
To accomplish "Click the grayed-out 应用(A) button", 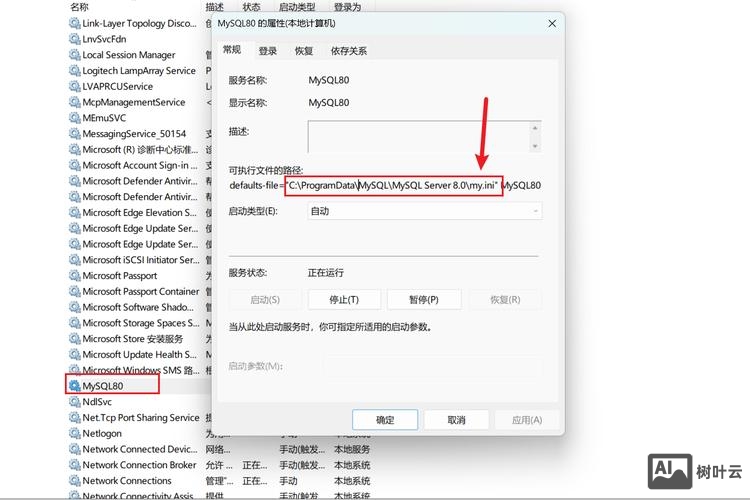I will point(527,420).
